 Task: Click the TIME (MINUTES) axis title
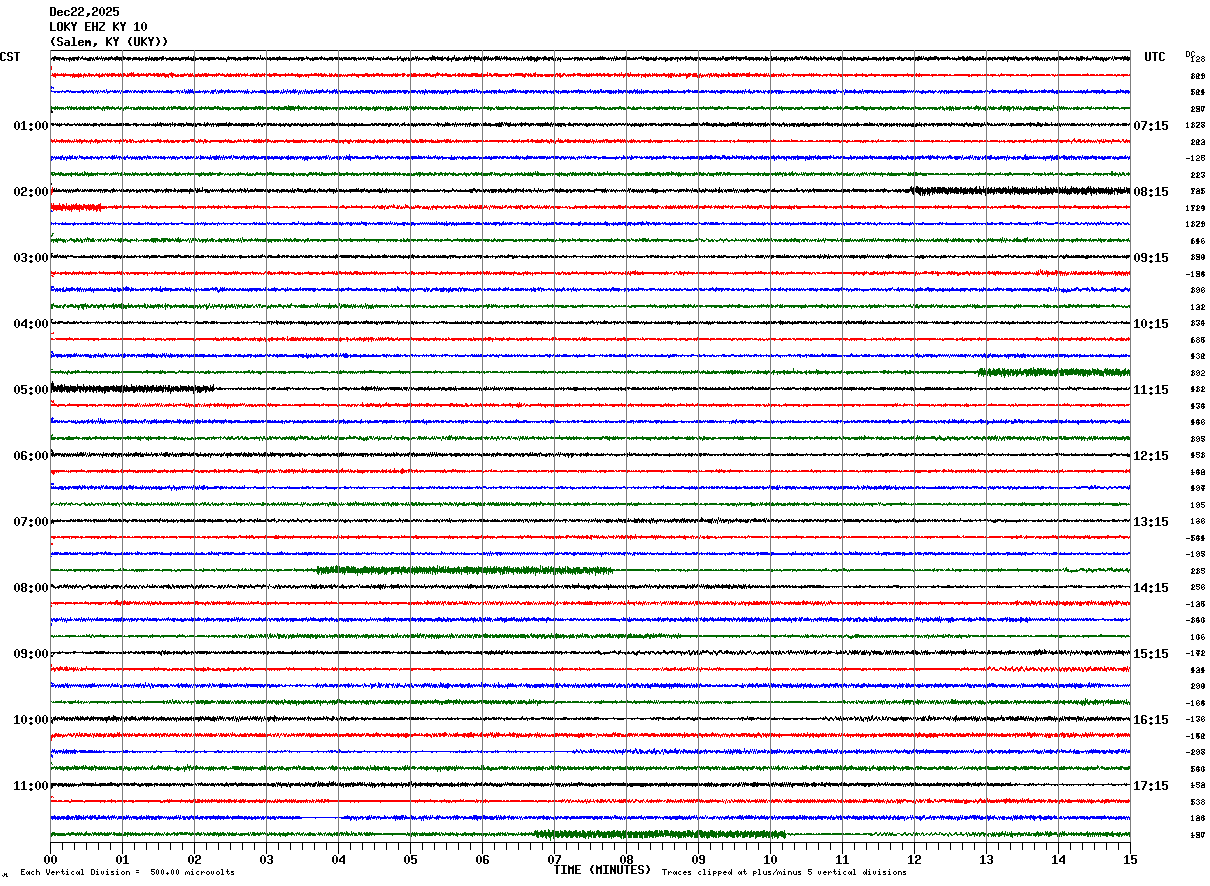coord(602,870)
